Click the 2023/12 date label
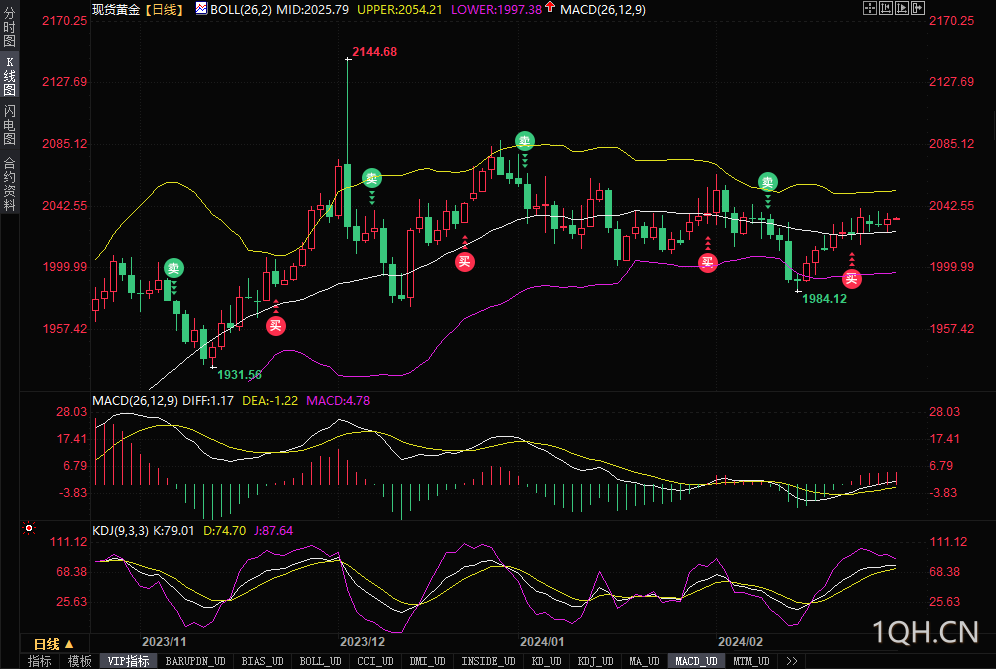This screenshot has width=996, height=669. click(363, 642)
